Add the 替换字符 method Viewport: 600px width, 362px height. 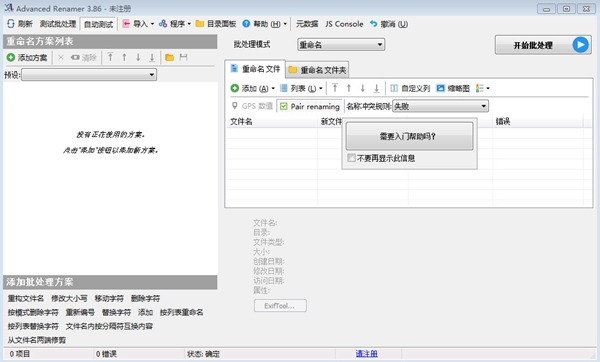(x=116, y=313)
